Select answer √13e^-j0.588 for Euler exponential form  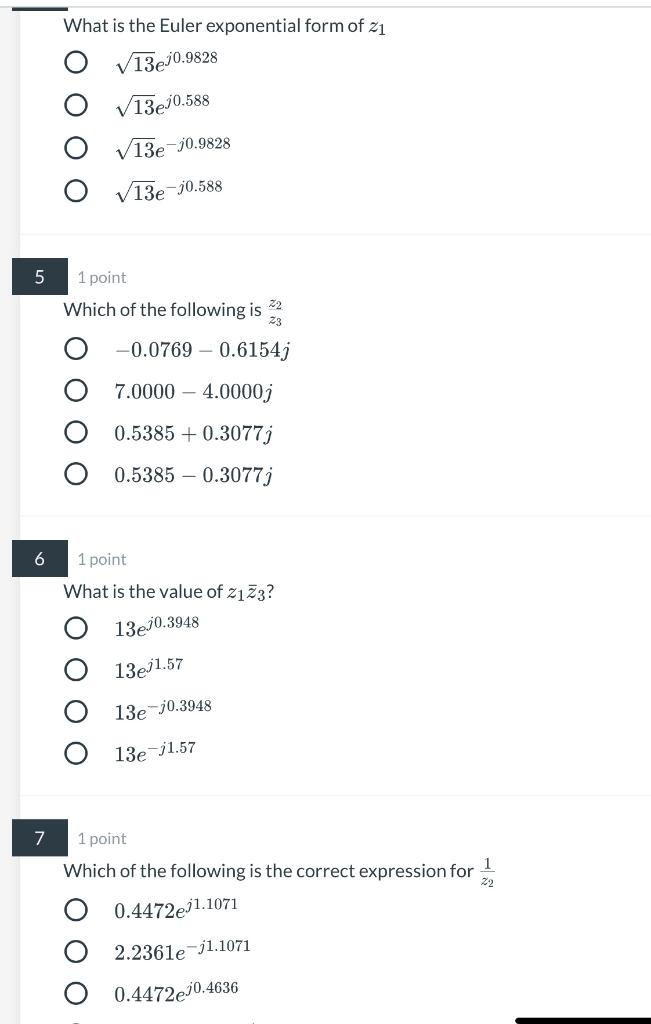coord(76,189)
